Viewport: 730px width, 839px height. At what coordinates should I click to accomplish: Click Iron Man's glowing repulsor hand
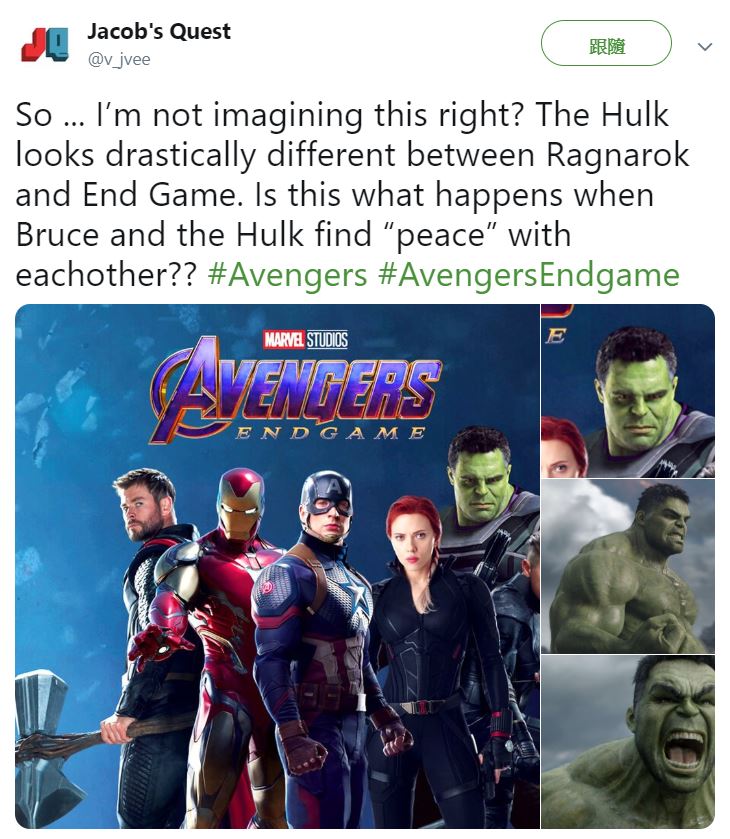pyautogui.click(x=154, y=645)
